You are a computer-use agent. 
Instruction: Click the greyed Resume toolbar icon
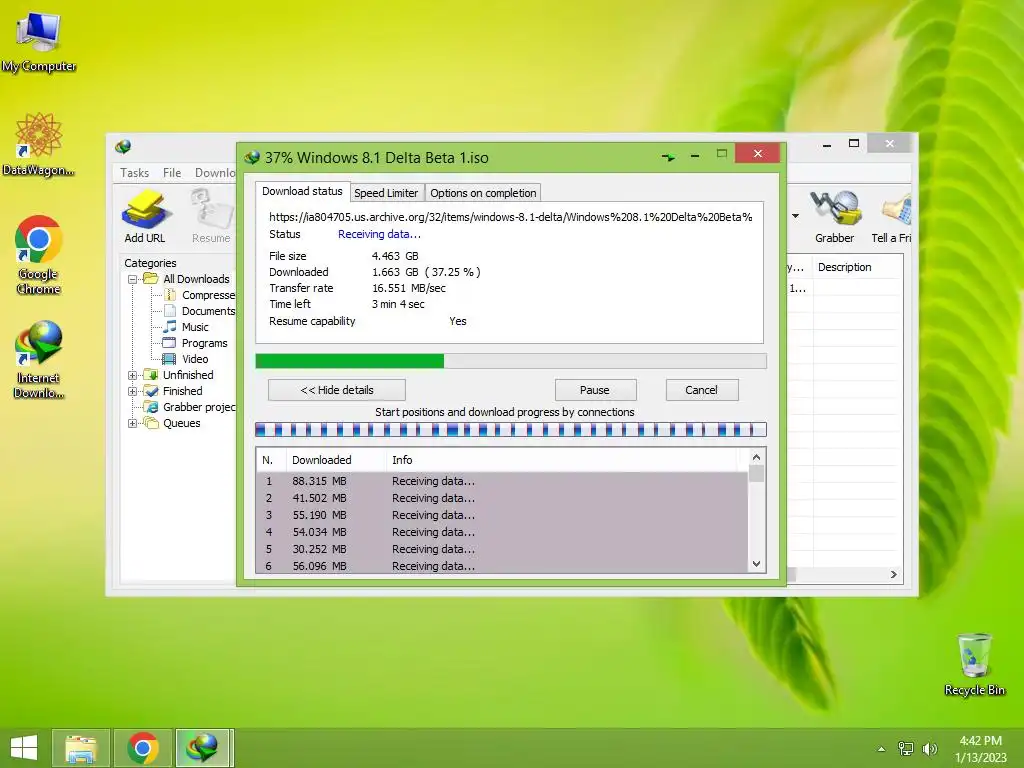[211, 216]
